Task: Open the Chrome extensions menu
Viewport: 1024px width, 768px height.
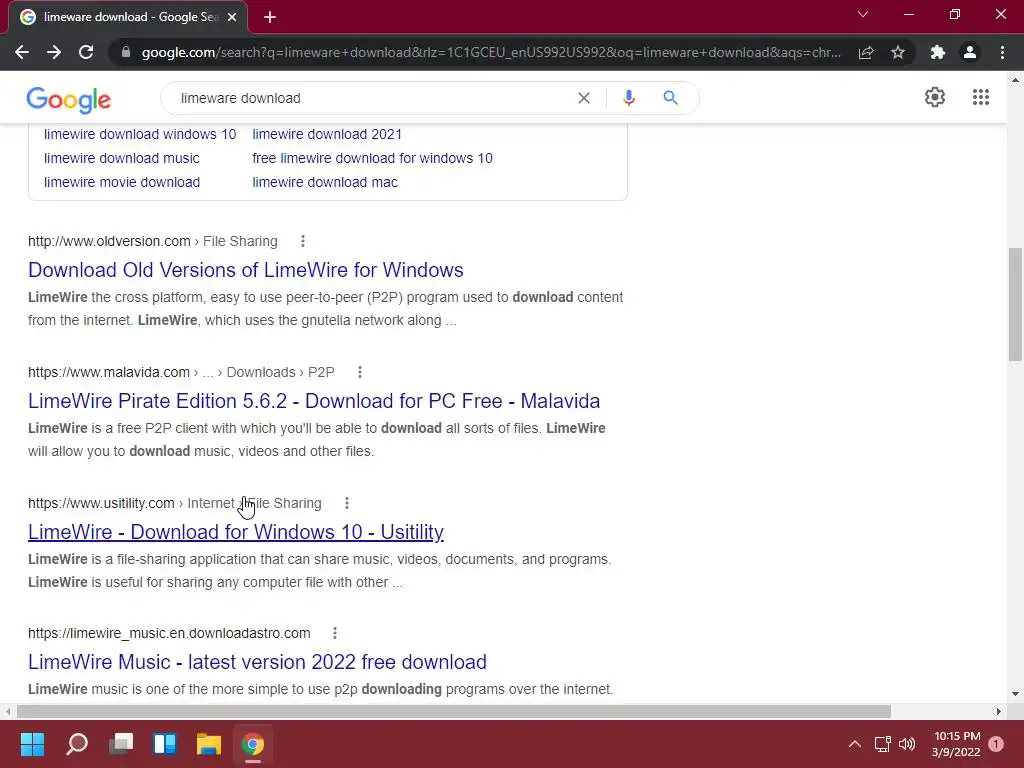Action: click(938, 52)
